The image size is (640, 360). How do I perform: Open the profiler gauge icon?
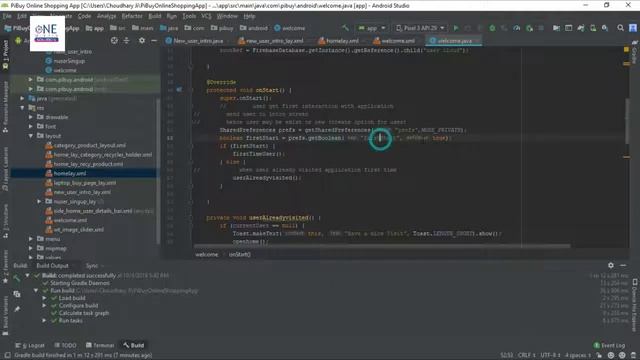[x=517, y=28]
